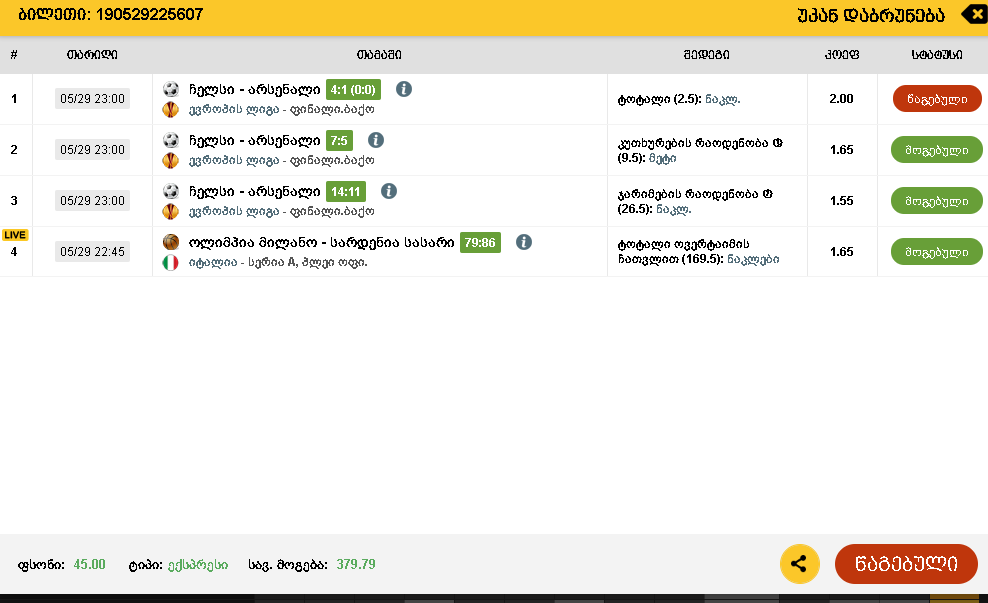The image size is (988, 603).
Task: Close the ticket with the X icon
Action: 975,14
